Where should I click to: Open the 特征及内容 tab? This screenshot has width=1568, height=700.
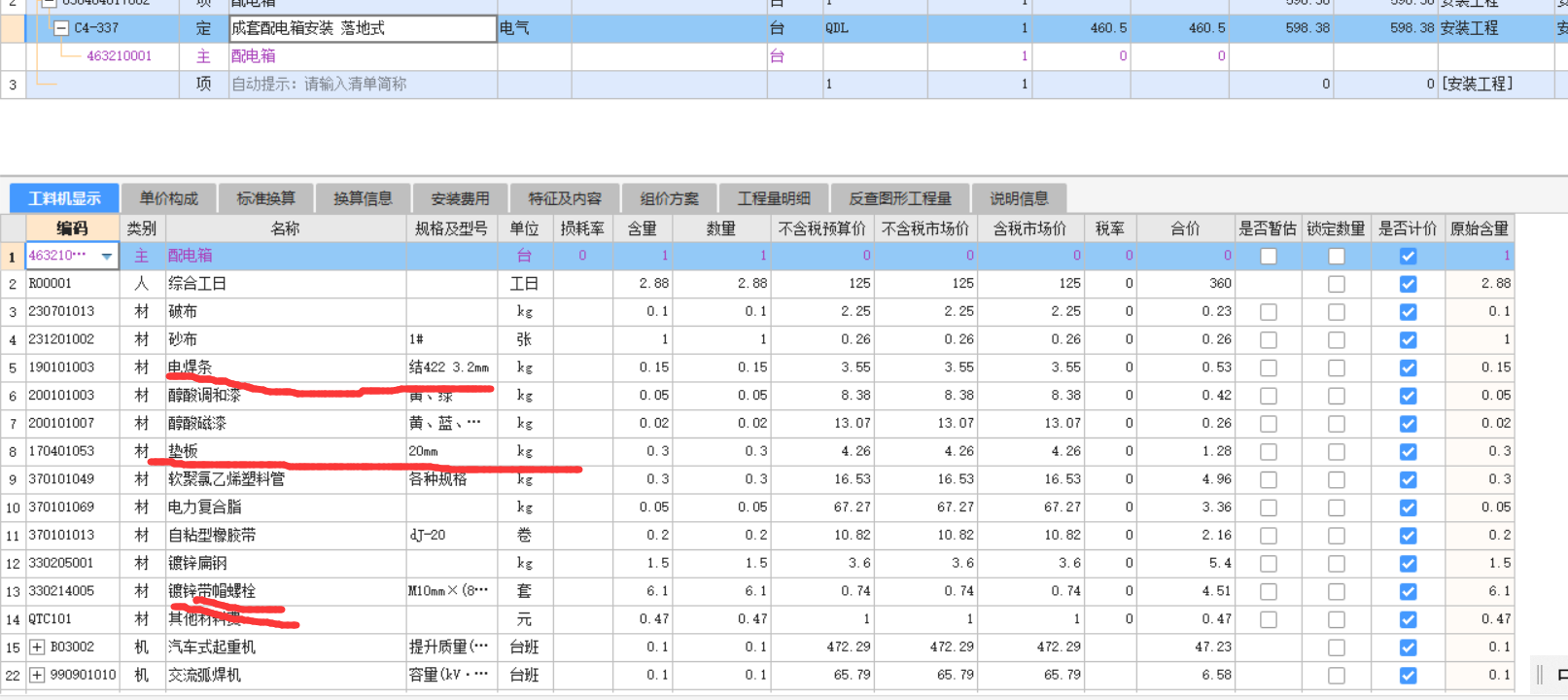(565, 198)
